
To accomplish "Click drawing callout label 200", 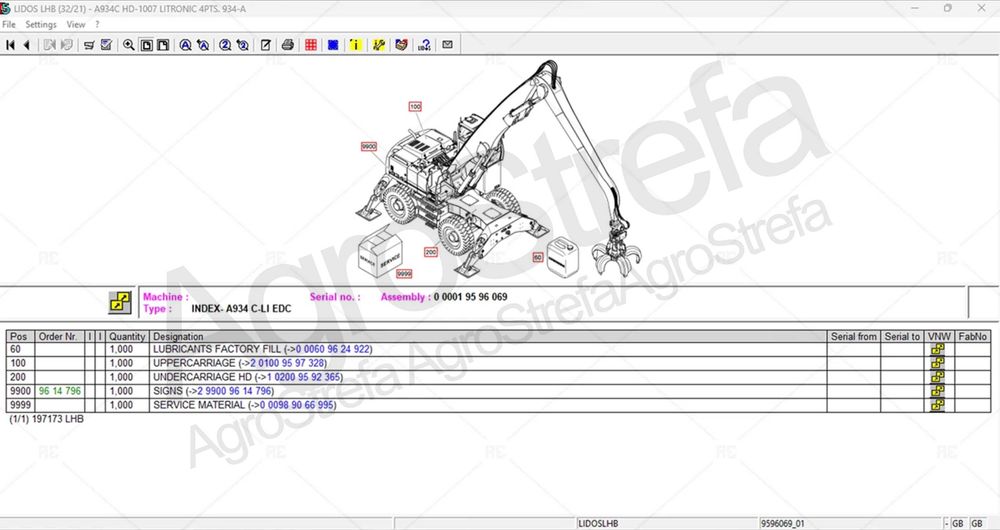I will pyautogui.click(x=431, y=252).
